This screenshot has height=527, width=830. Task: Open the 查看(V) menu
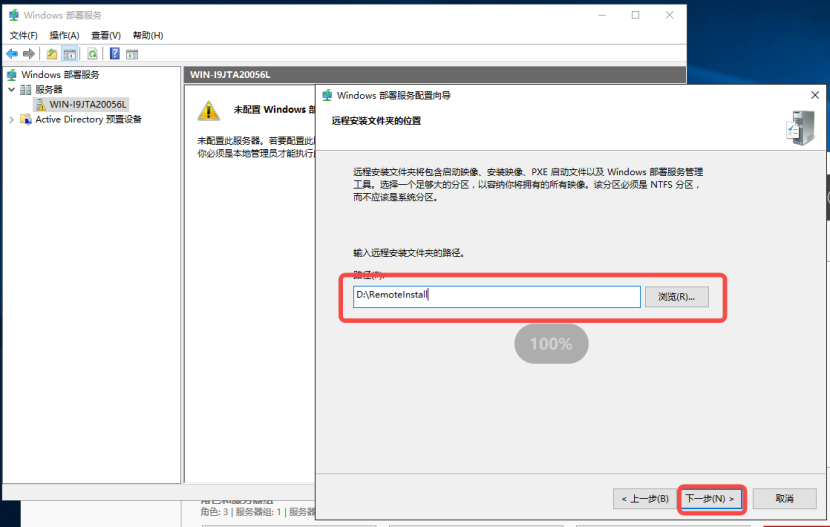click(x=106, y=35)
